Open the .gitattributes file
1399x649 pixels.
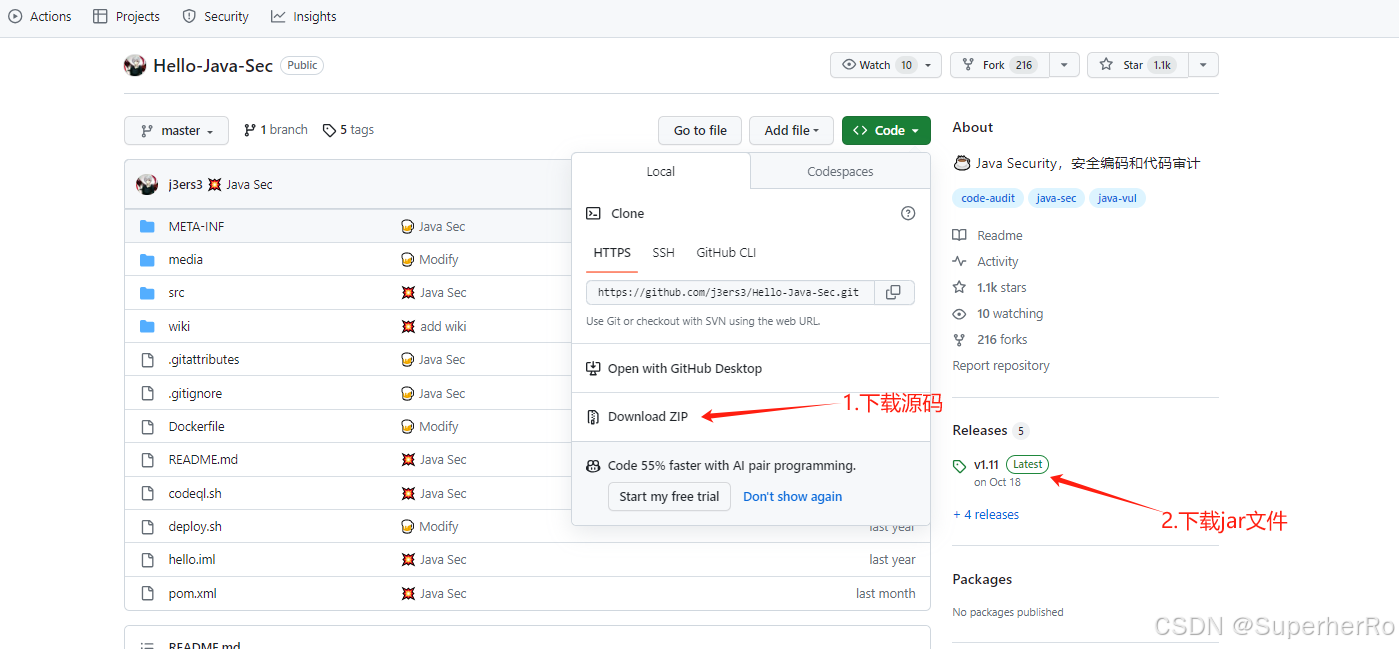[204, 360]
